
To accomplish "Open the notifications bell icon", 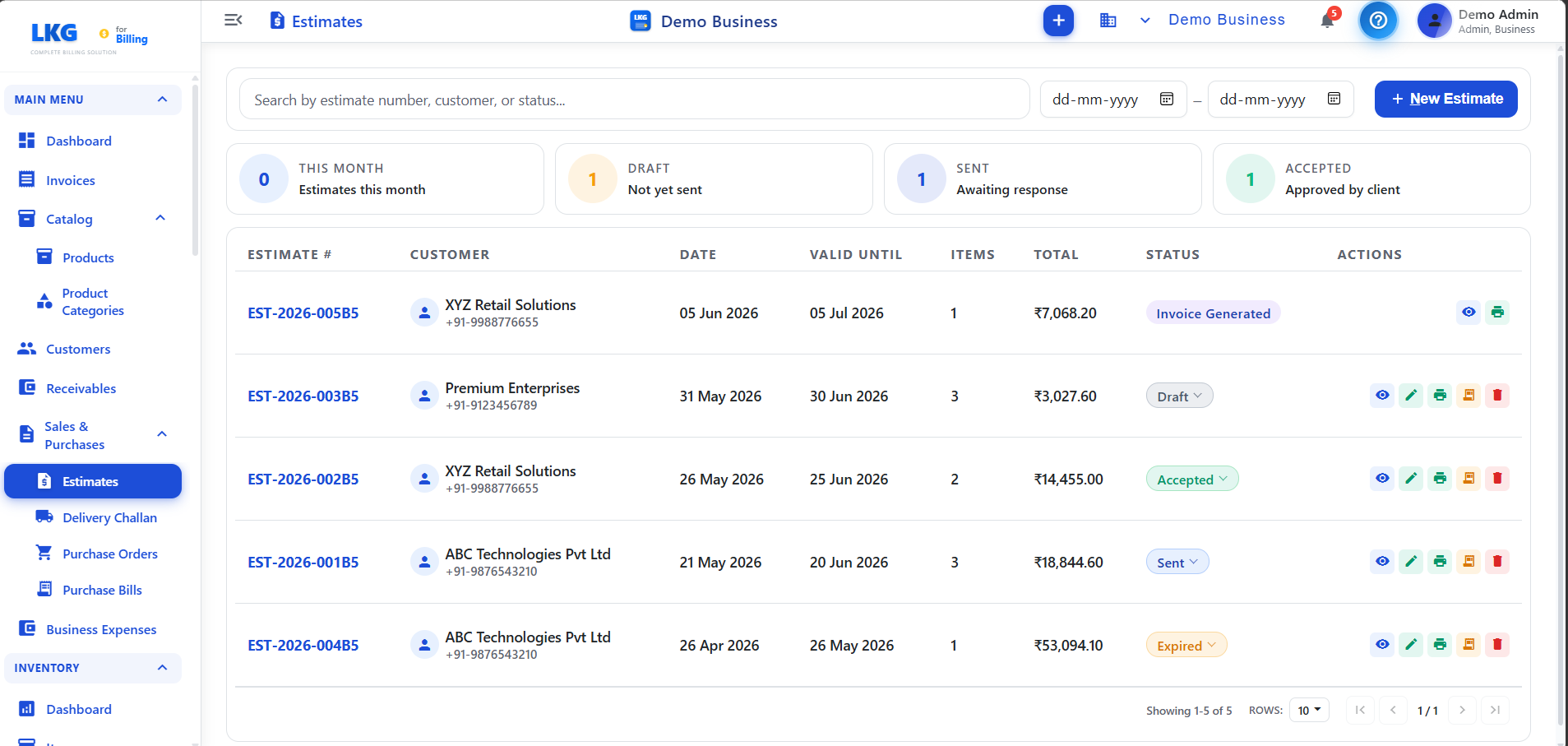I will [x=1327, y=21].
